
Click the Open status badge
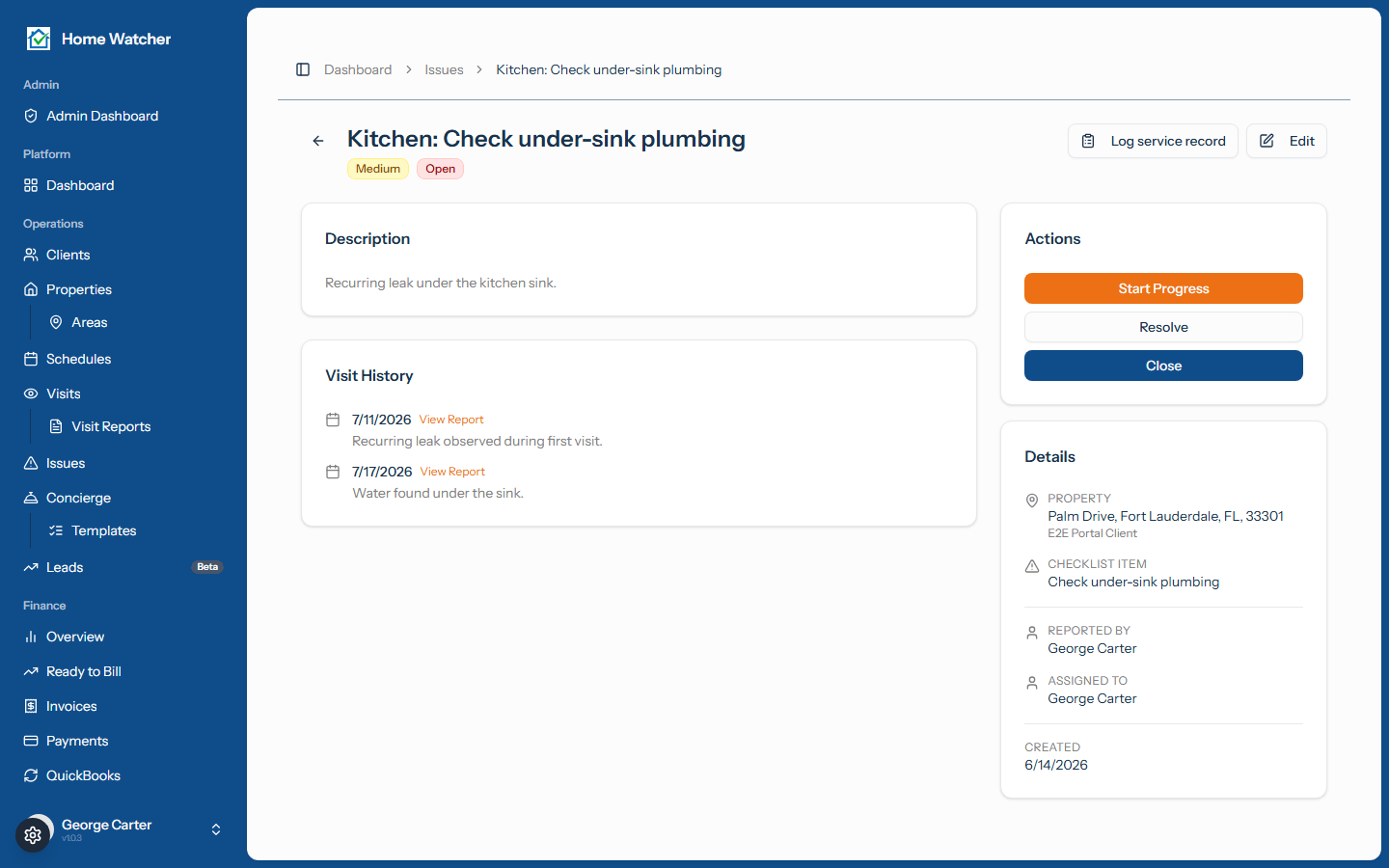point(440,169)
